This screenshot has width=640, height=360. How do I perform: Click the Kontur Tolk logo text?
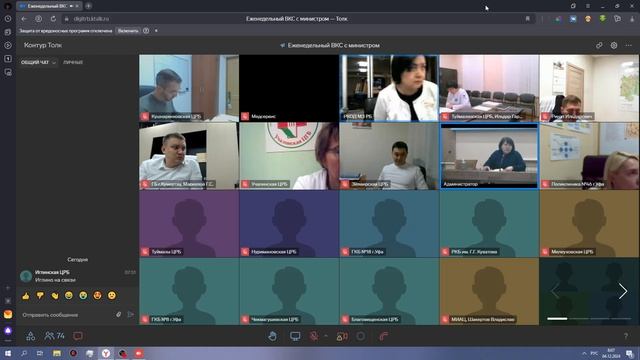pyautogui.click(x=43, y=45)
